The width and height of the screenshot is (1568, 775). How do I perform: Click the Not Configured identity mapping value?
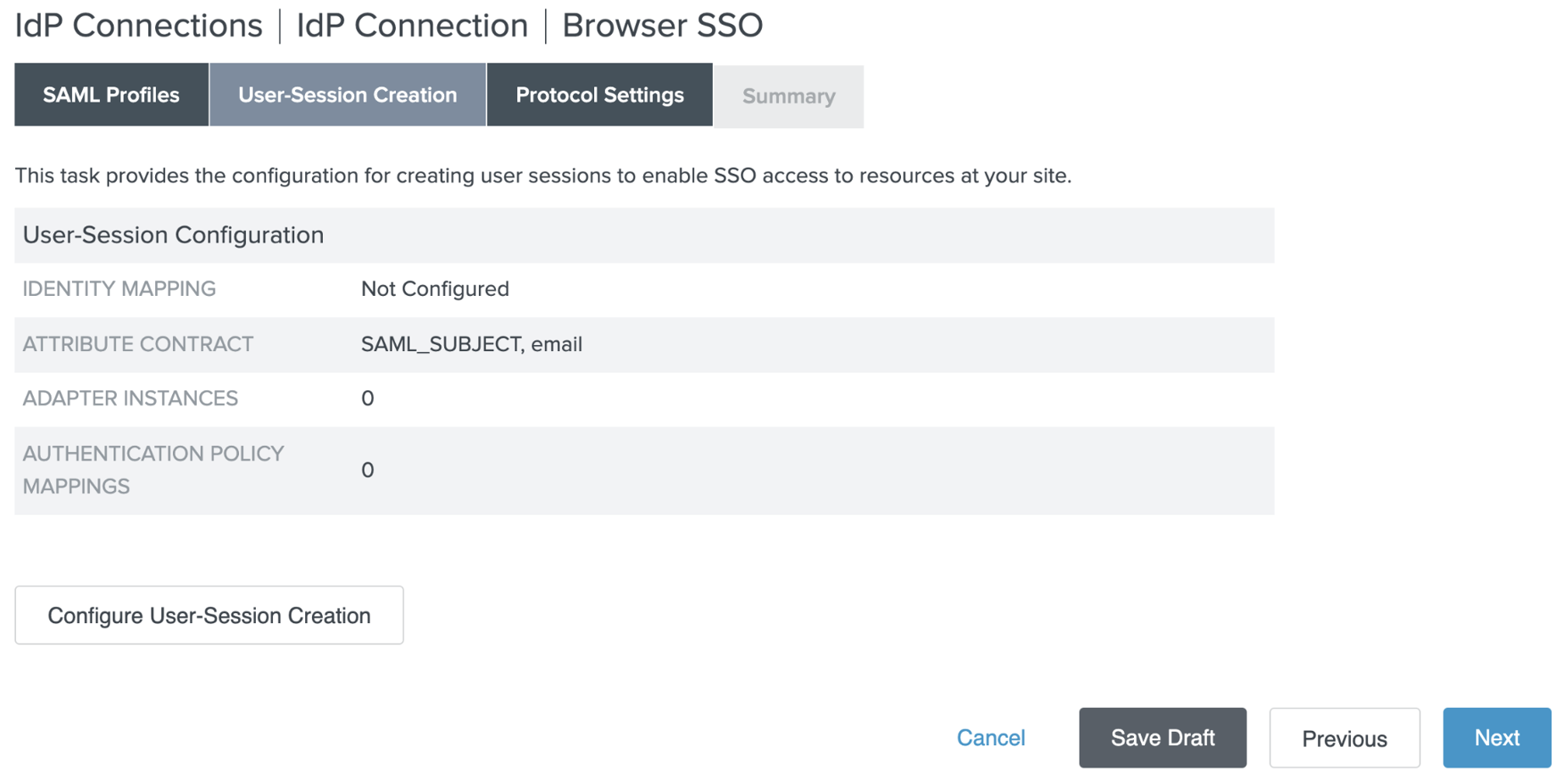[x=435, y=289]
